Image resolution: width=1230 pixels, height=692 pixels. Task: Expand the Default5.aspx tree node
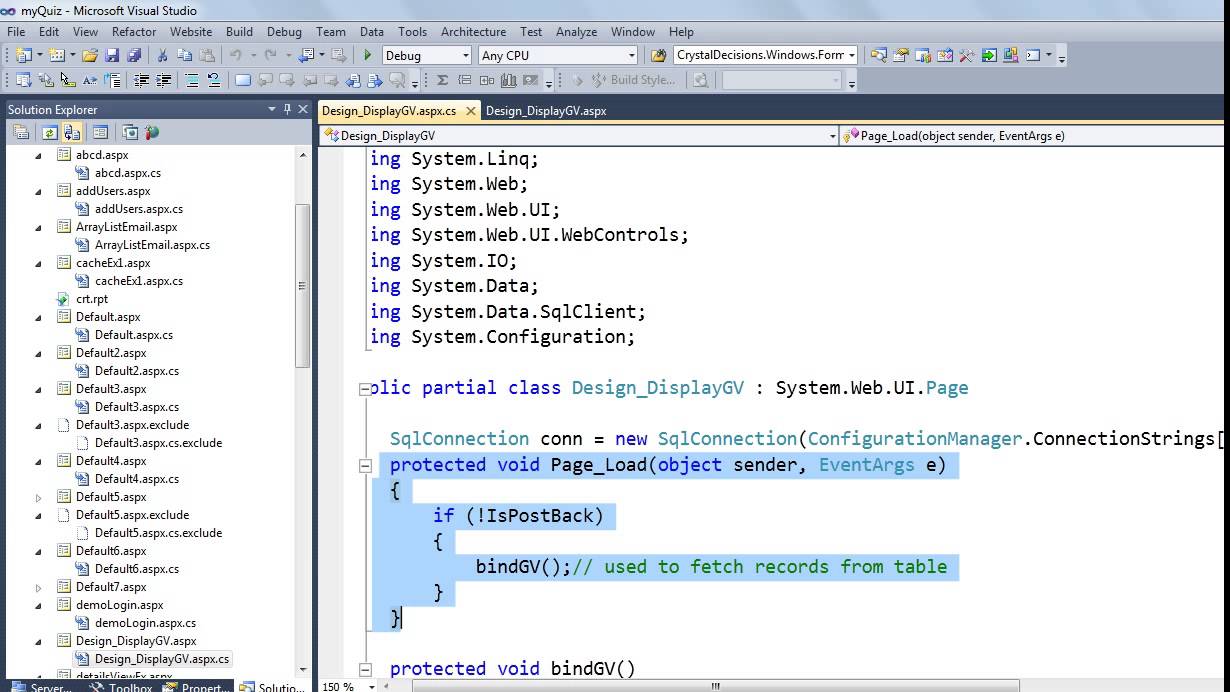39,497
